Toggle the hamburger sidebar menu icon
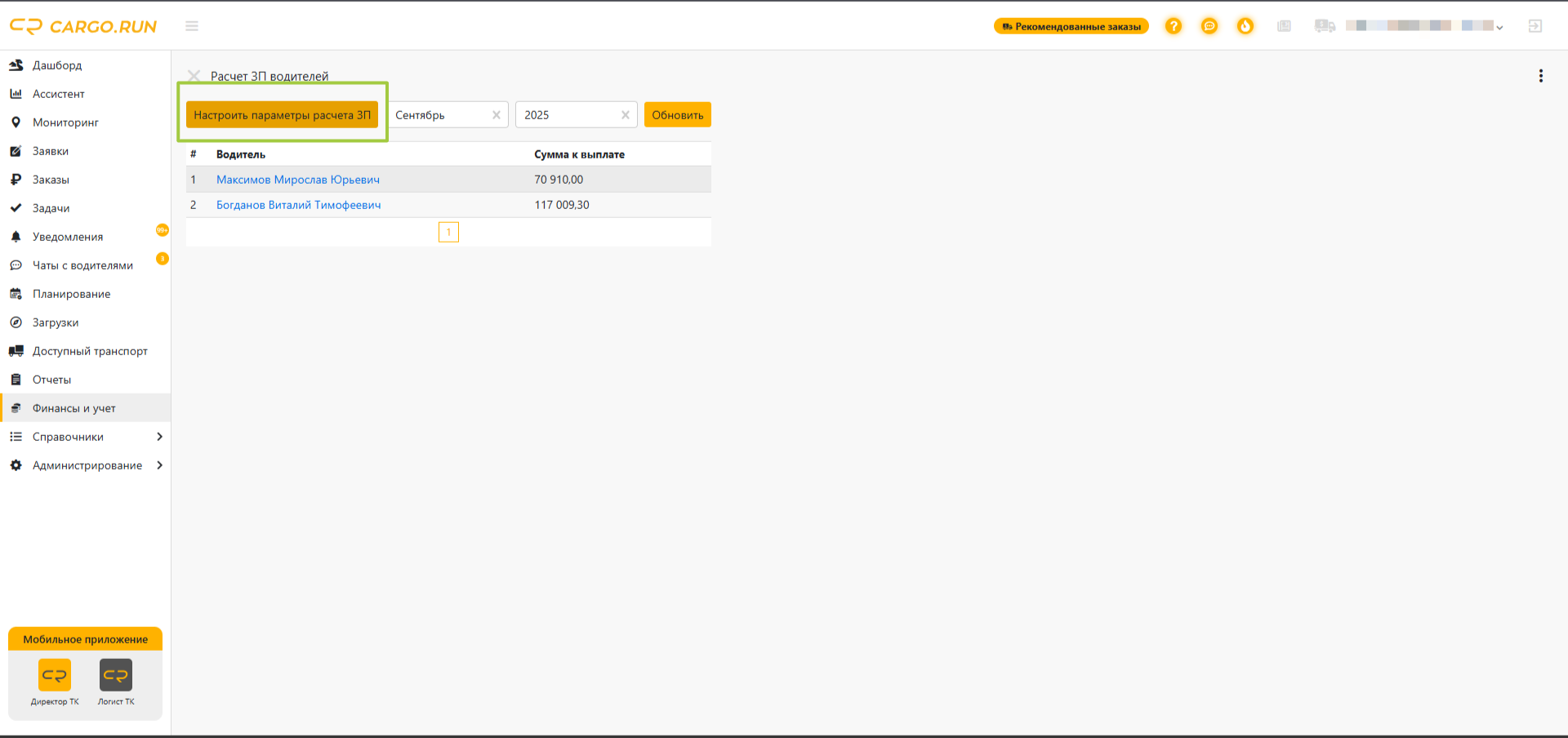 [x=192, y=26]
